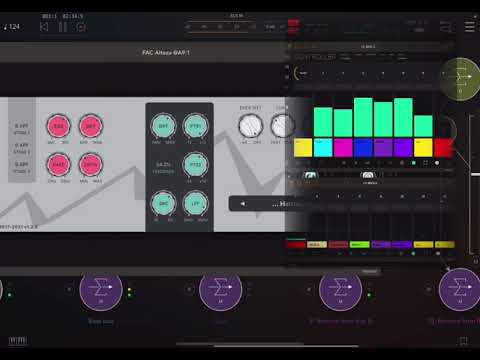Click the shortest sixth green step bar
Viewport: 480px width, 360px height.
click(423, 126)
